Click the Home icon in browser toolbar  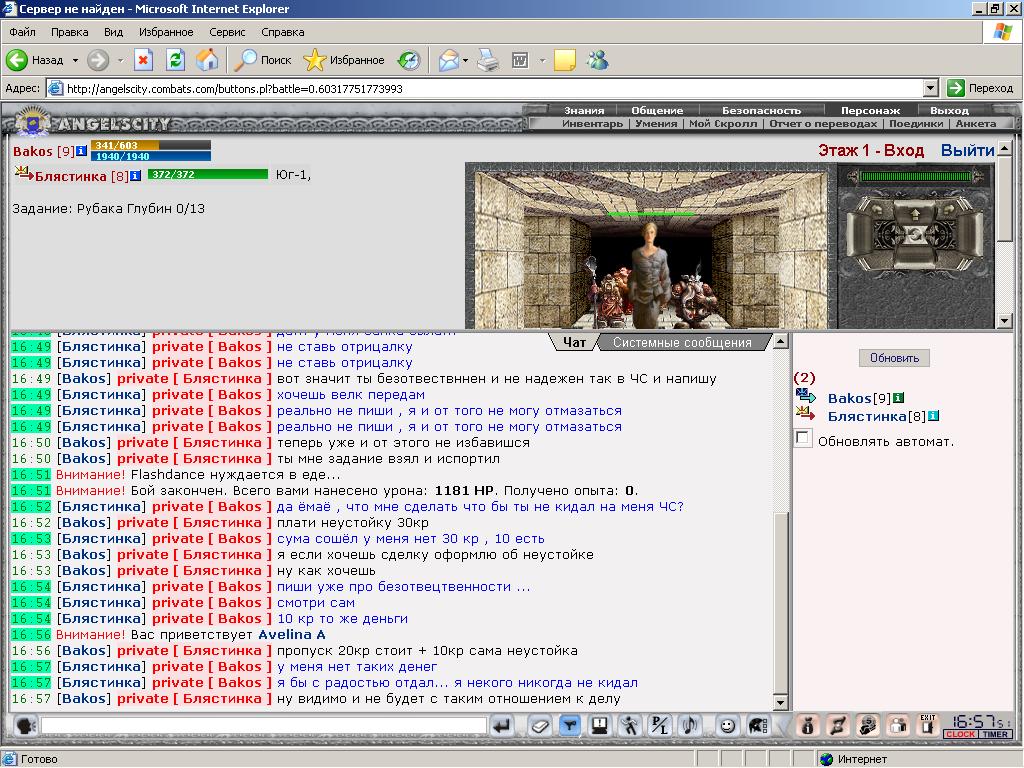click(207, 61)
